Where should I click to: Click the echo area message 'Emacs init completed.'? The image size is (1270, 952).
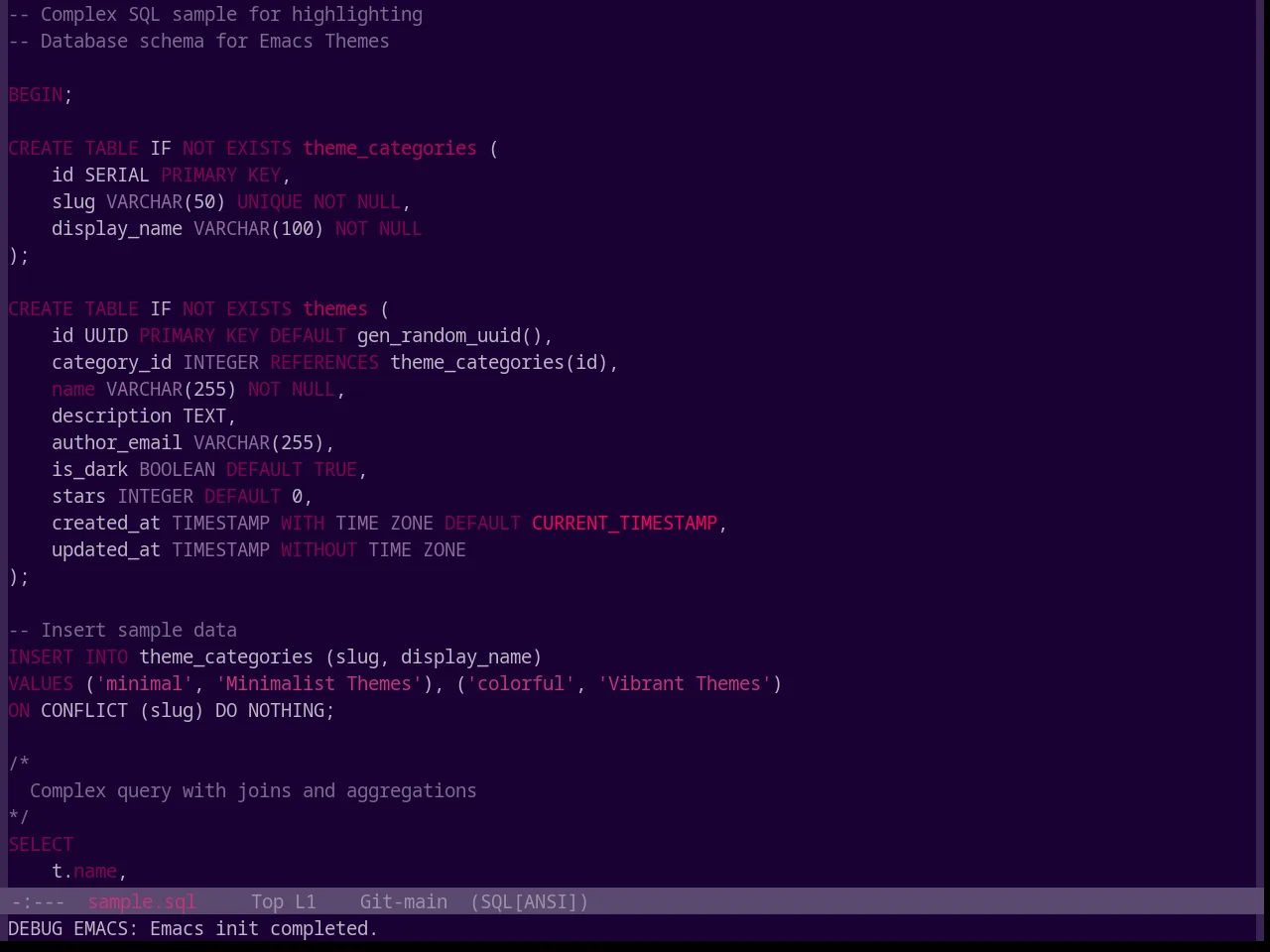pos(264,929)
